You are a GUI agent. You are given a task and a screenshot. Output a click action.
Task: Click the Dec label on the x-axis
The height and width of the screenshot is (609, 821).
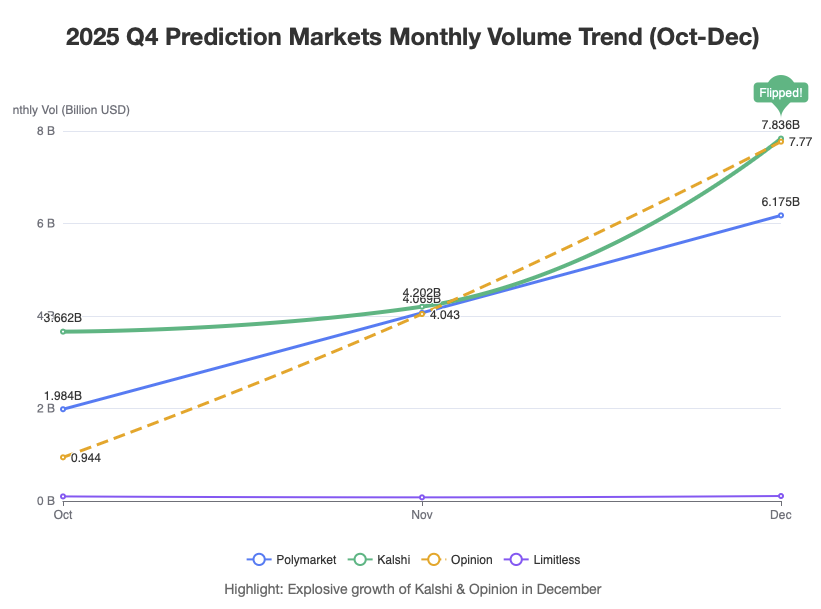pyautogui.click(x=780, y=515)
